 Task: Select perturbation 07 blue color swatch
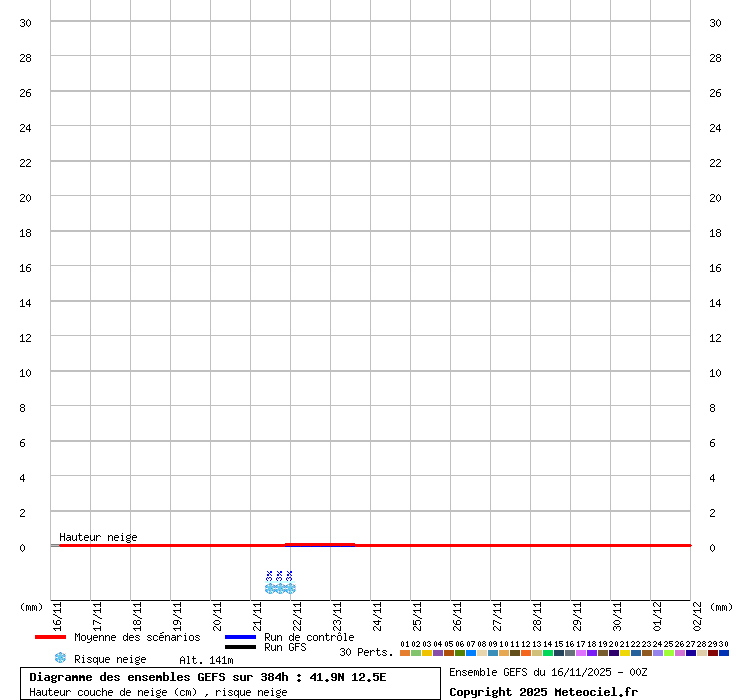pyautogui.click(x=471, y=653)
